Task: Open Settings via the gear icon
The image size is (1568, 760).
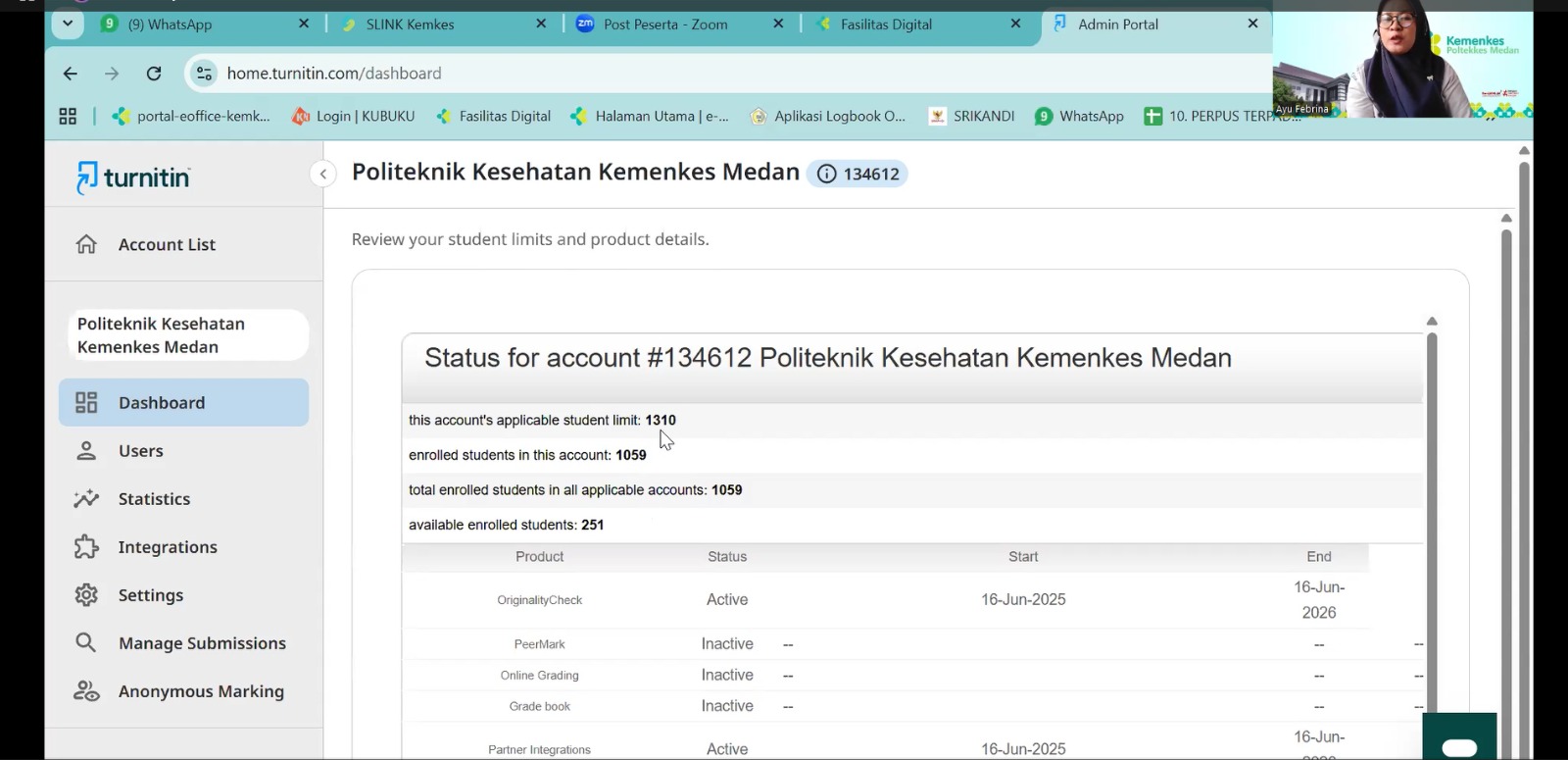Action: pyautogui.click(x=86, y=595)
